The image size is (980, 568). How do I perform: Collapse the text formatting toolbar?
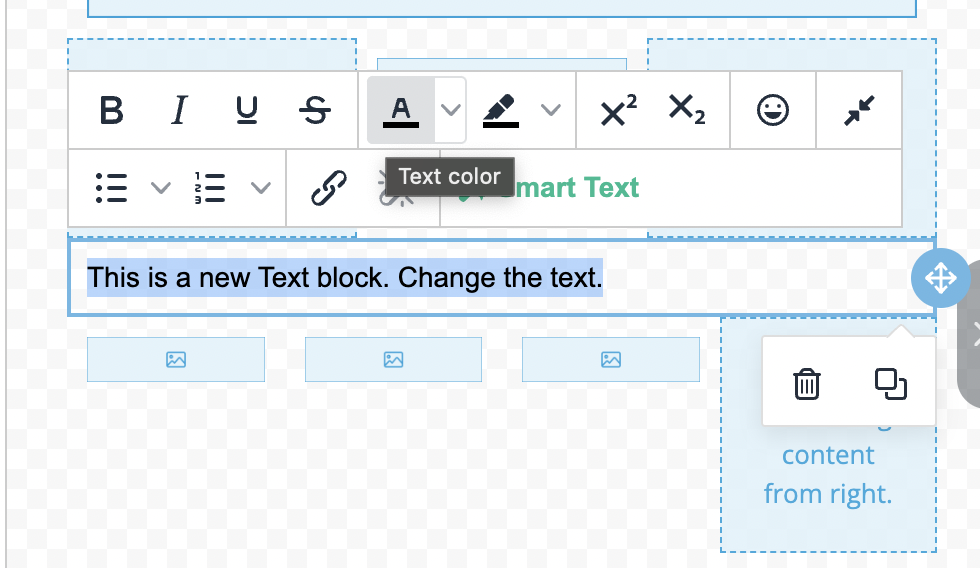click(859, 110)
